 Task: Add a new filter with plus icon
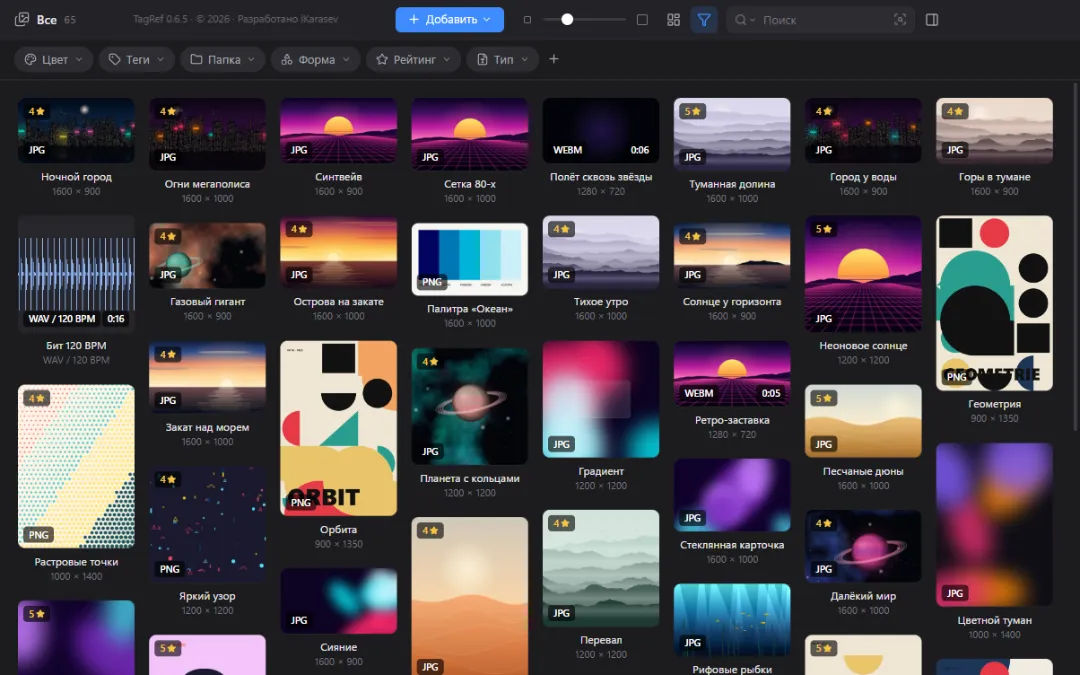coord(554,59)
